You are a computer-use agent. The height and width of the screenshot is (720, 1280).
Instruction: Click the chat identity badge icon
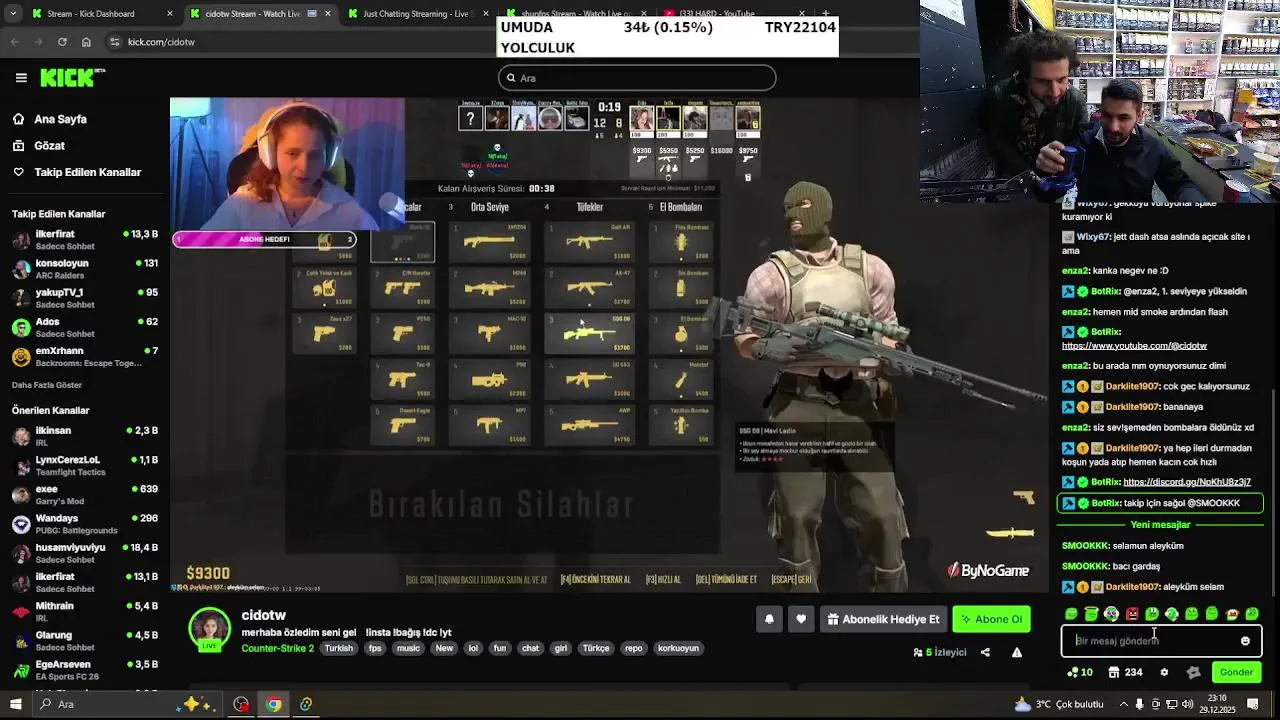tap(1193, 672)
